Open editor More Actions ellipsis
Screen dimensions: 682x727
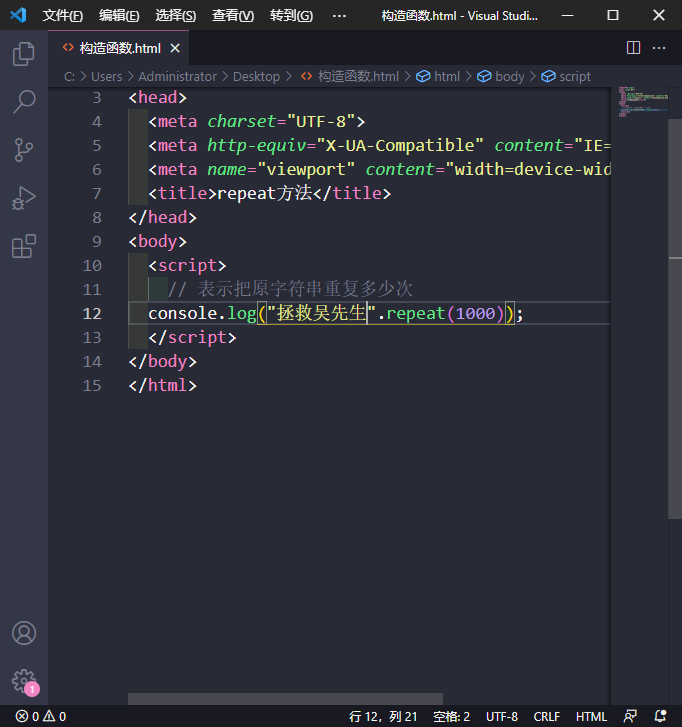pos(659,48)
